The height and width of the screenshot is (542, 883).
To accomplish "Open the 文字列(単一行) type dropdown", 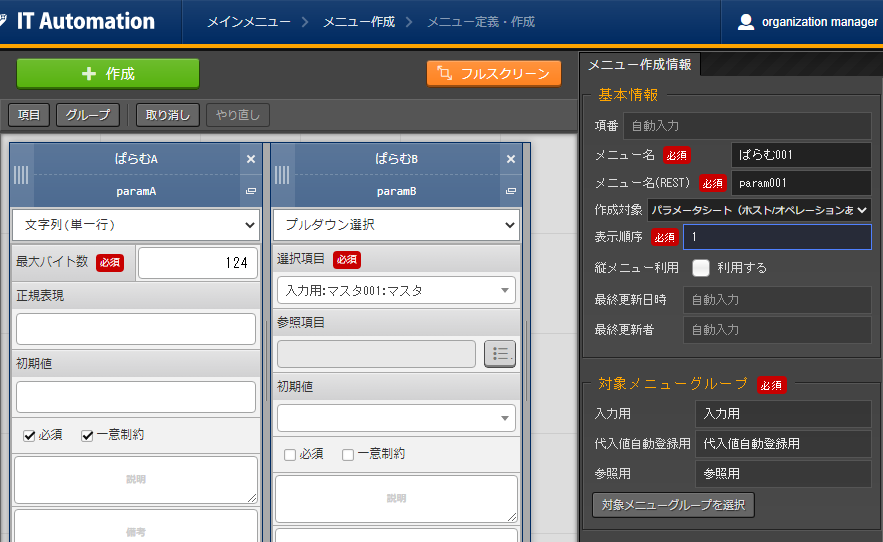I will tap(136, 225).
